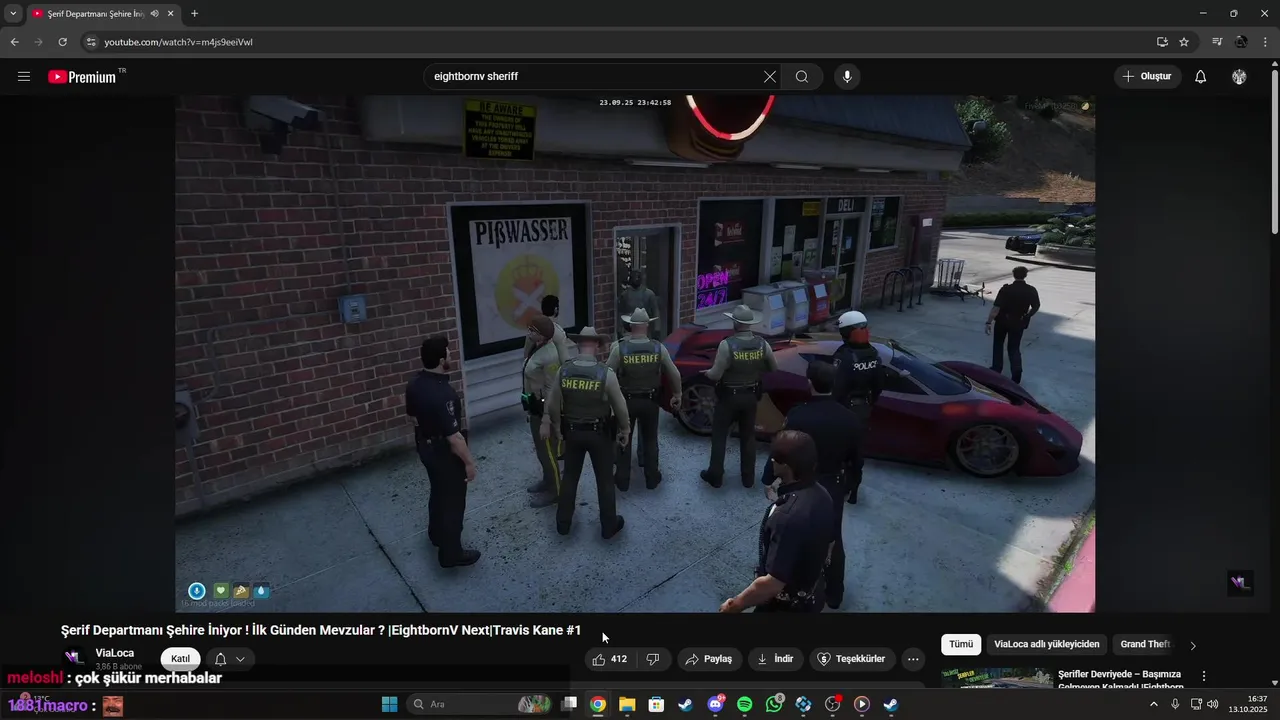Open network settings icon in tray
Image resolution: width=1280 pixels, height=720 pixels.
(1195, 704)
